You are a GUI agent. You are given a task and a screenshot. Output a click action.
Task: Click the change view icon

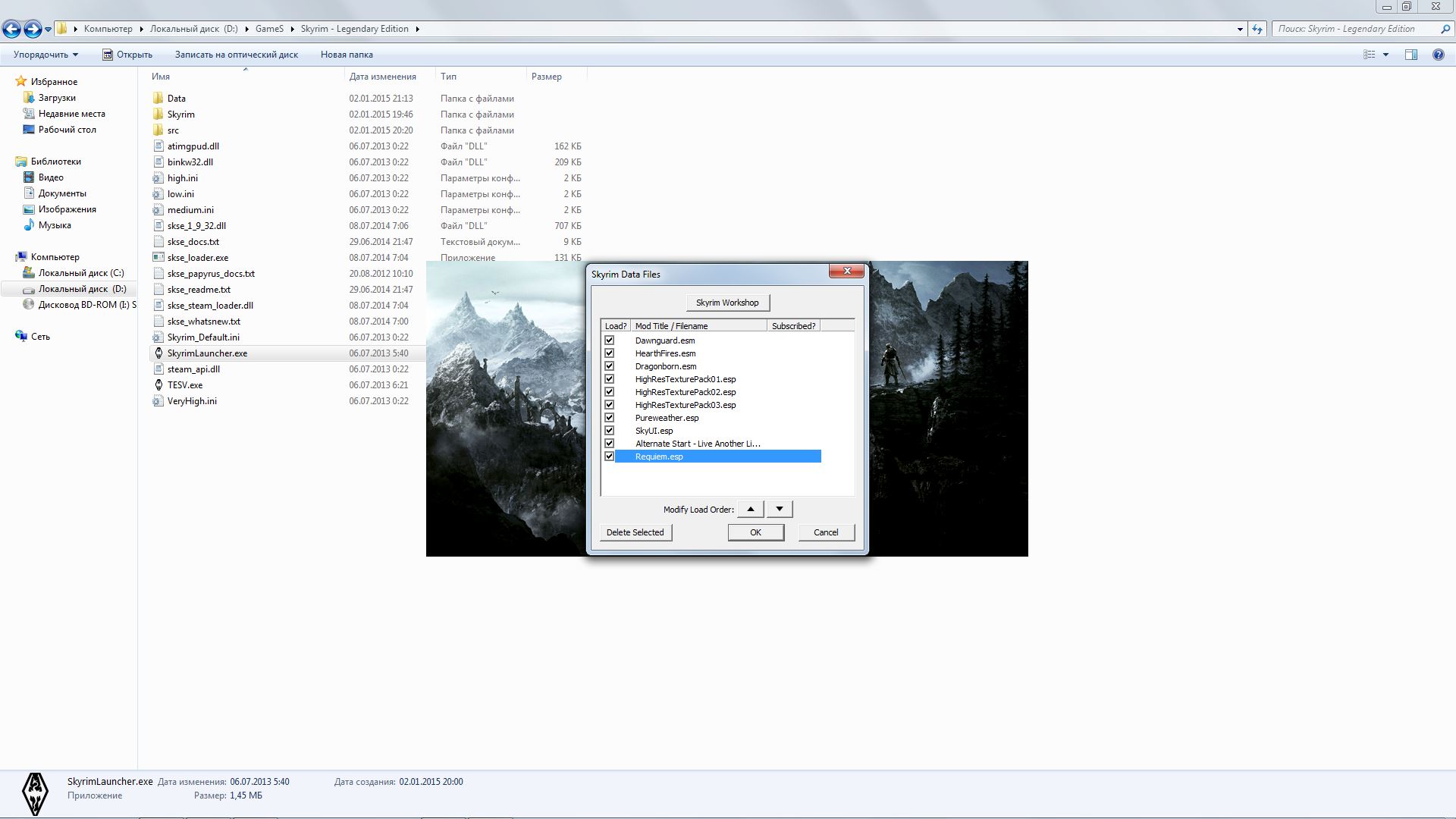tap(1370, 55)
